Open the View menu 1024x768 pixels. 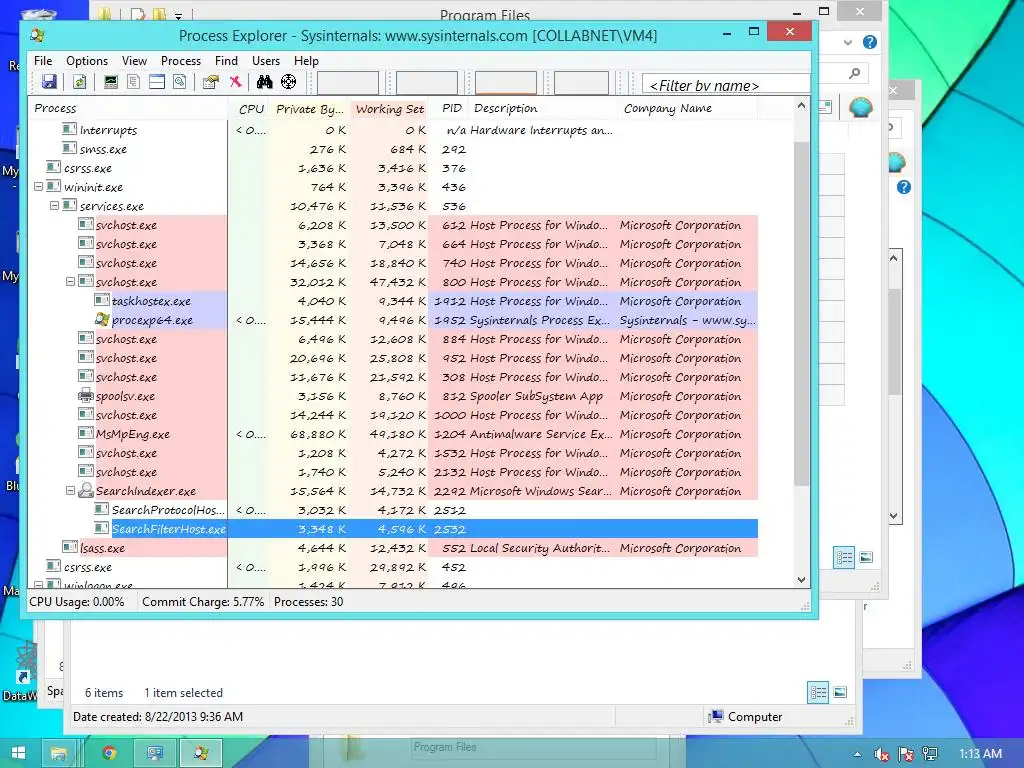tap(135, 61)
